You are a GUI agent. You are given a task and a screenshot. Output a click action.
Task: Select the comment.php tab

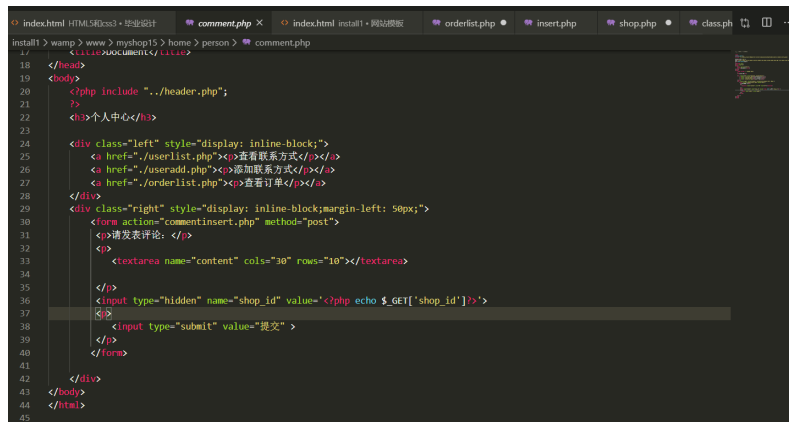click(x=224, y=23)
